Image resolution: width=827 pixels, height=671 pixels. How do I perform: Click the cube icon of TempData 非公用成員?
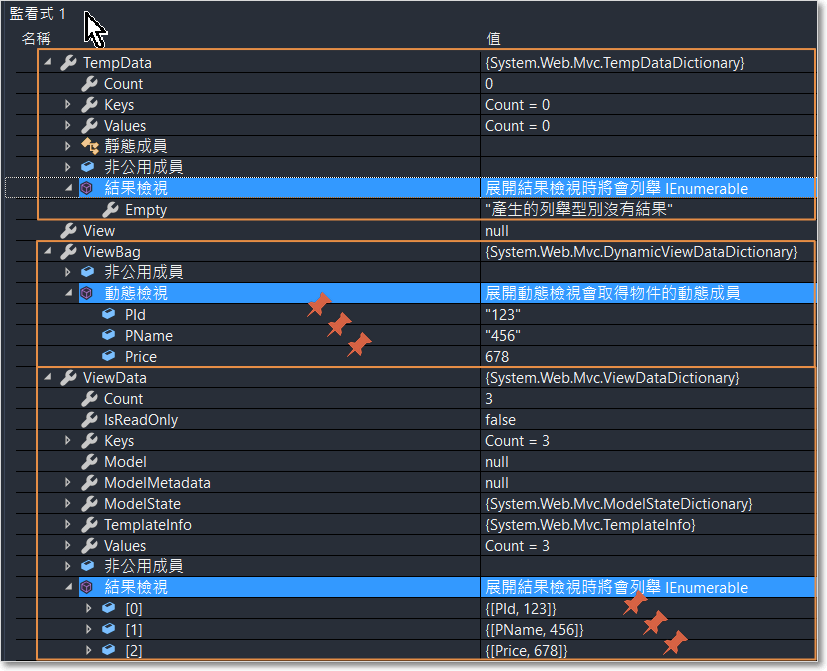(88, 167)
